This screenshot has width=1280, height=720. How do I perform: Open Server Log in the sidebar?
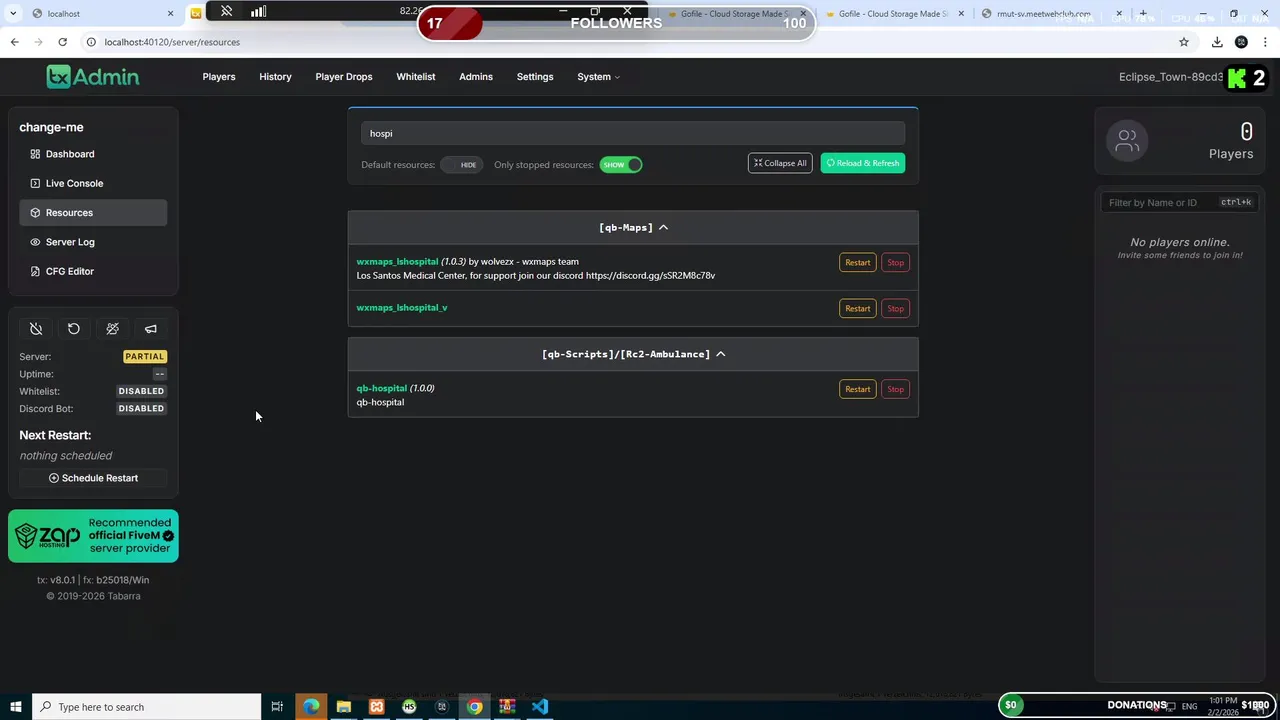click(93, 242)
